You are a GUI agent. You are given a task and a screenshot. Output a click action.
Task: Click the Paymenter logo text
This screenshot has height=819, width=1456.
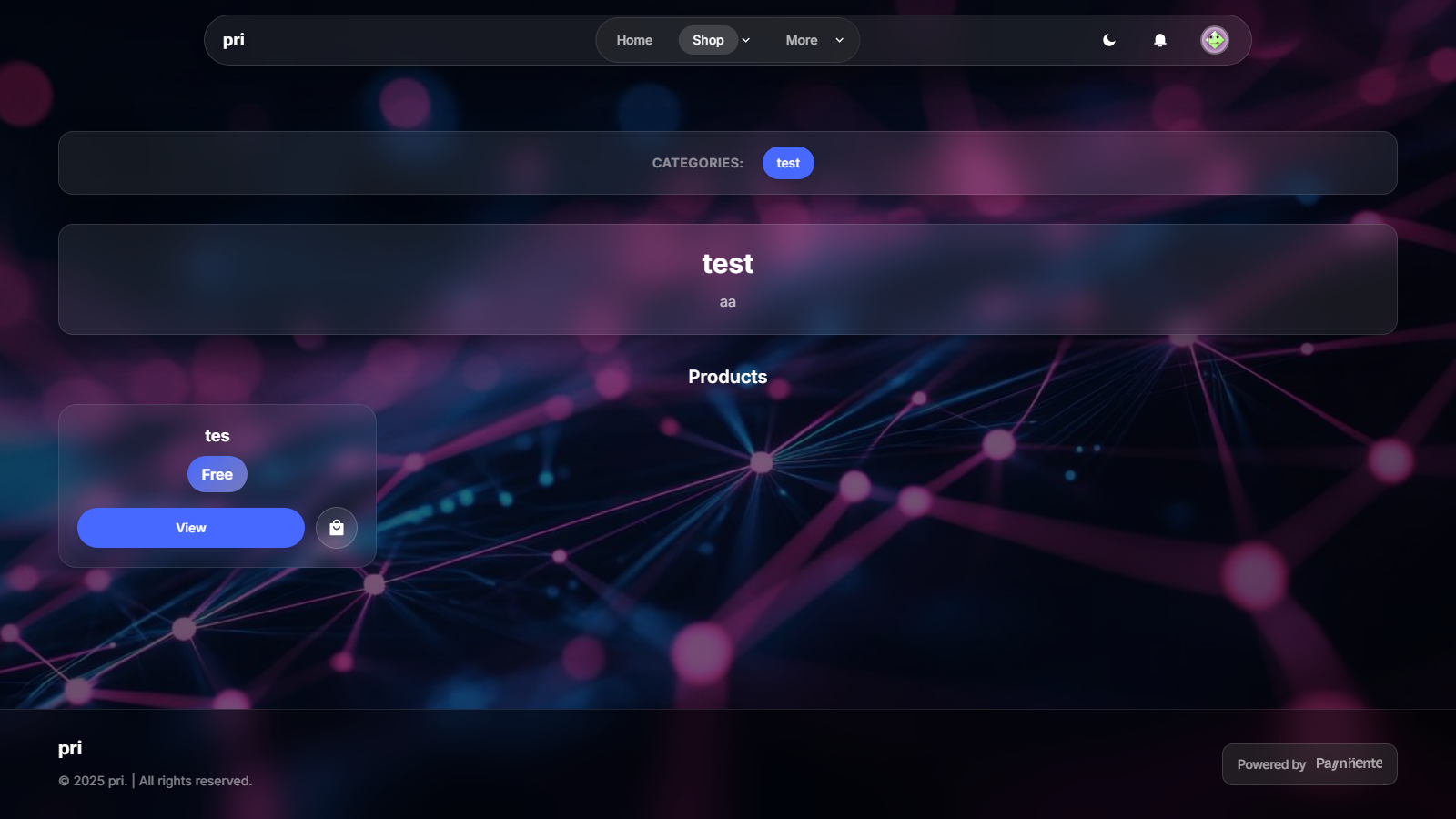[x=1349, y=763]
